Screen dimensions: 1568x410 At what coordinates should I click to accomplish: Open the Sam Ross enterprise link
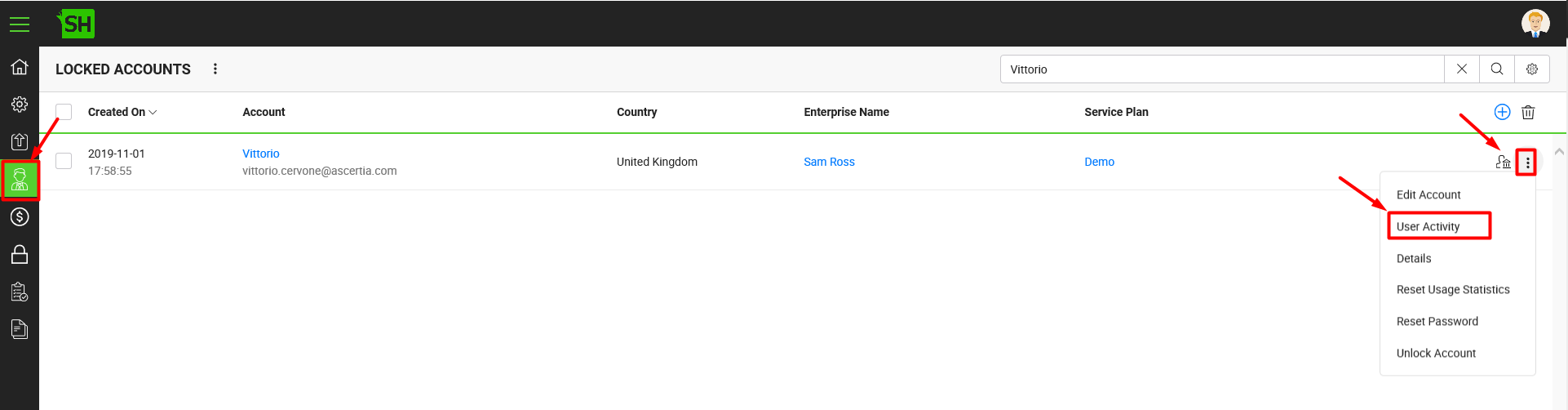pos(829,162)
